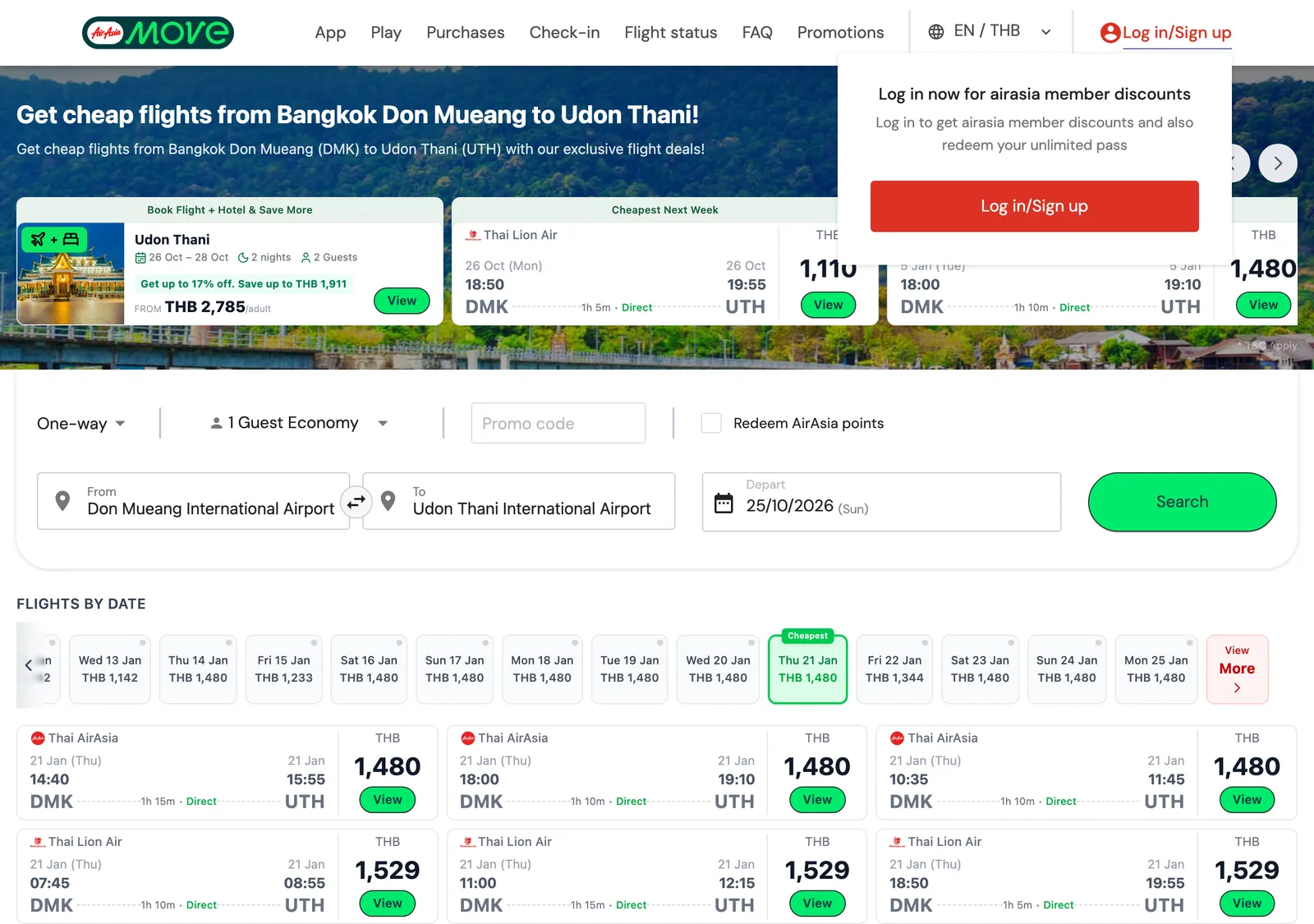This screenshot has width=1314, height=924.
Task: Click the Log in/Sign up header link
Action: pyautogui.click(x=1176, y=33)
